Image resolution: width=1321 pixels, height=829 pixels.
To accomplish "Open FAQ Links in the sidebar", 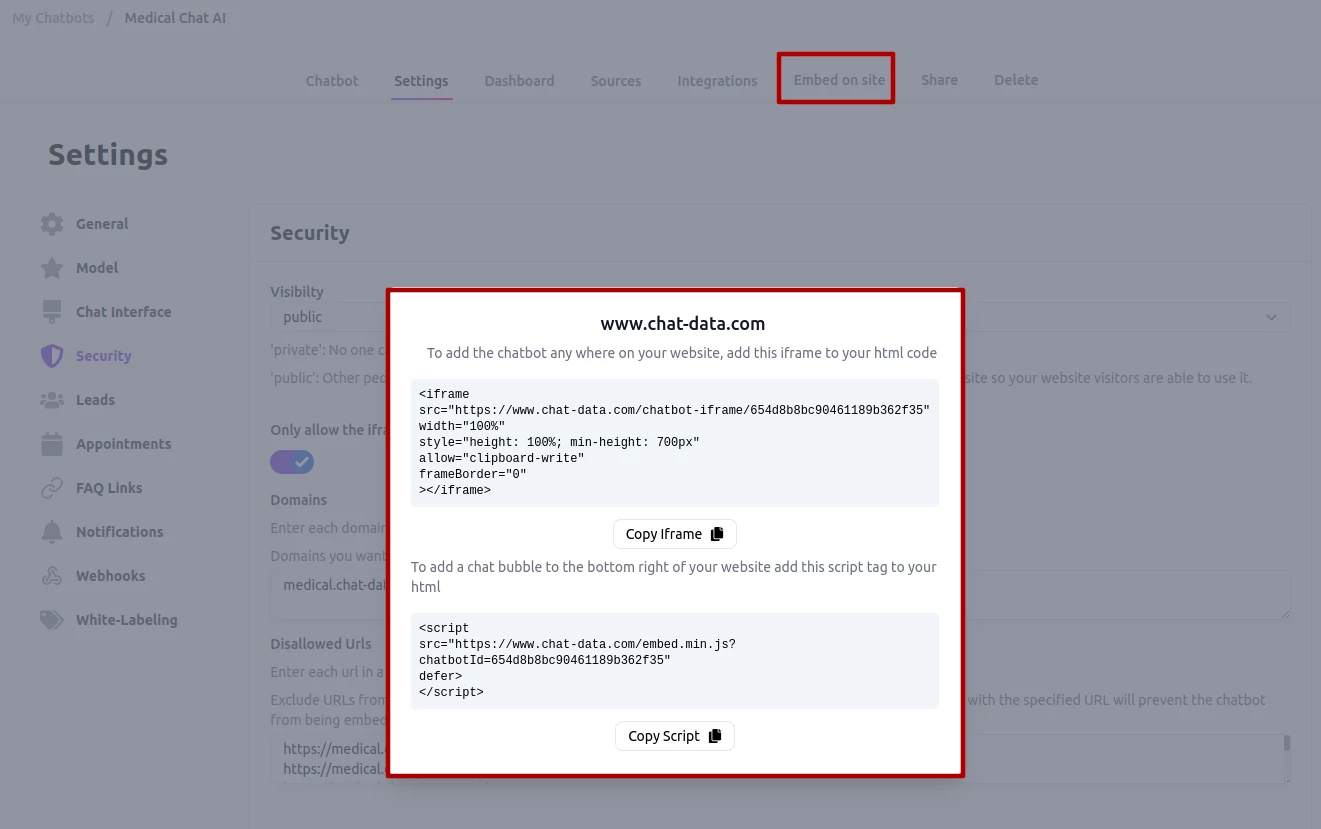I will click(x=109, y=488).
